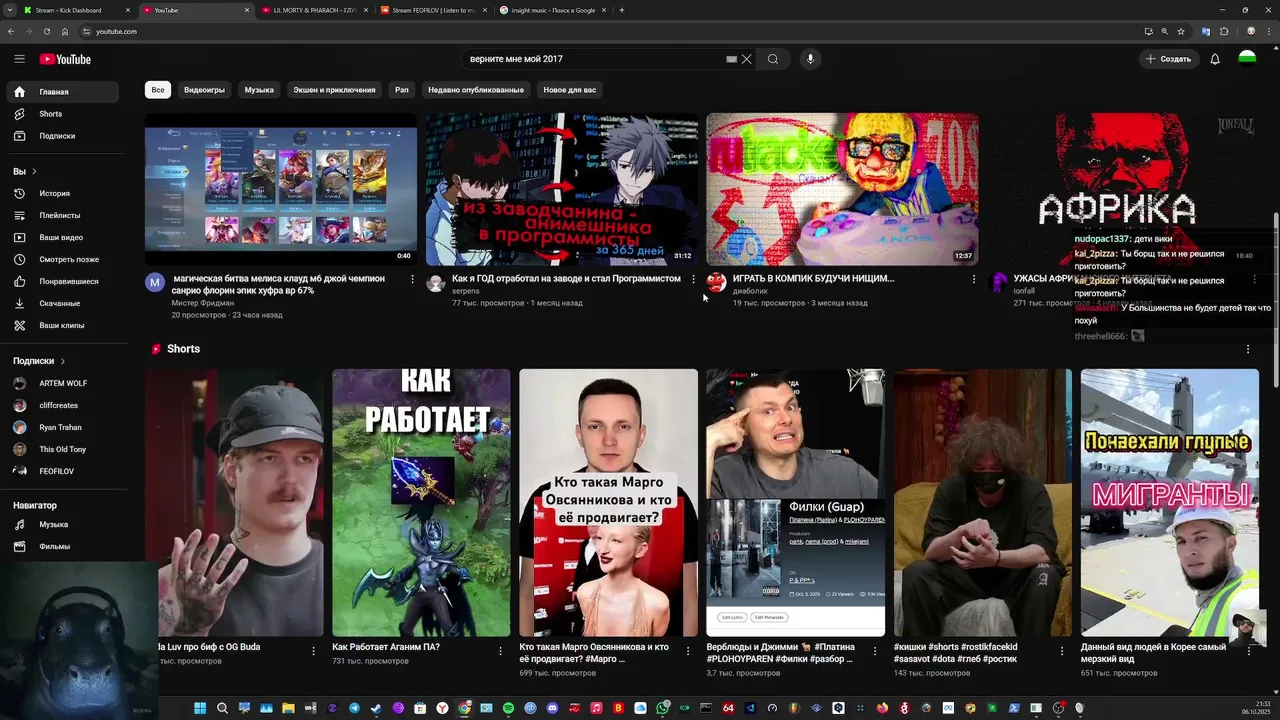Open Как я ГОД отработал video thumbnail
Screen dimensions: 1280x720
pyautogui.click(x=562, y=189)
